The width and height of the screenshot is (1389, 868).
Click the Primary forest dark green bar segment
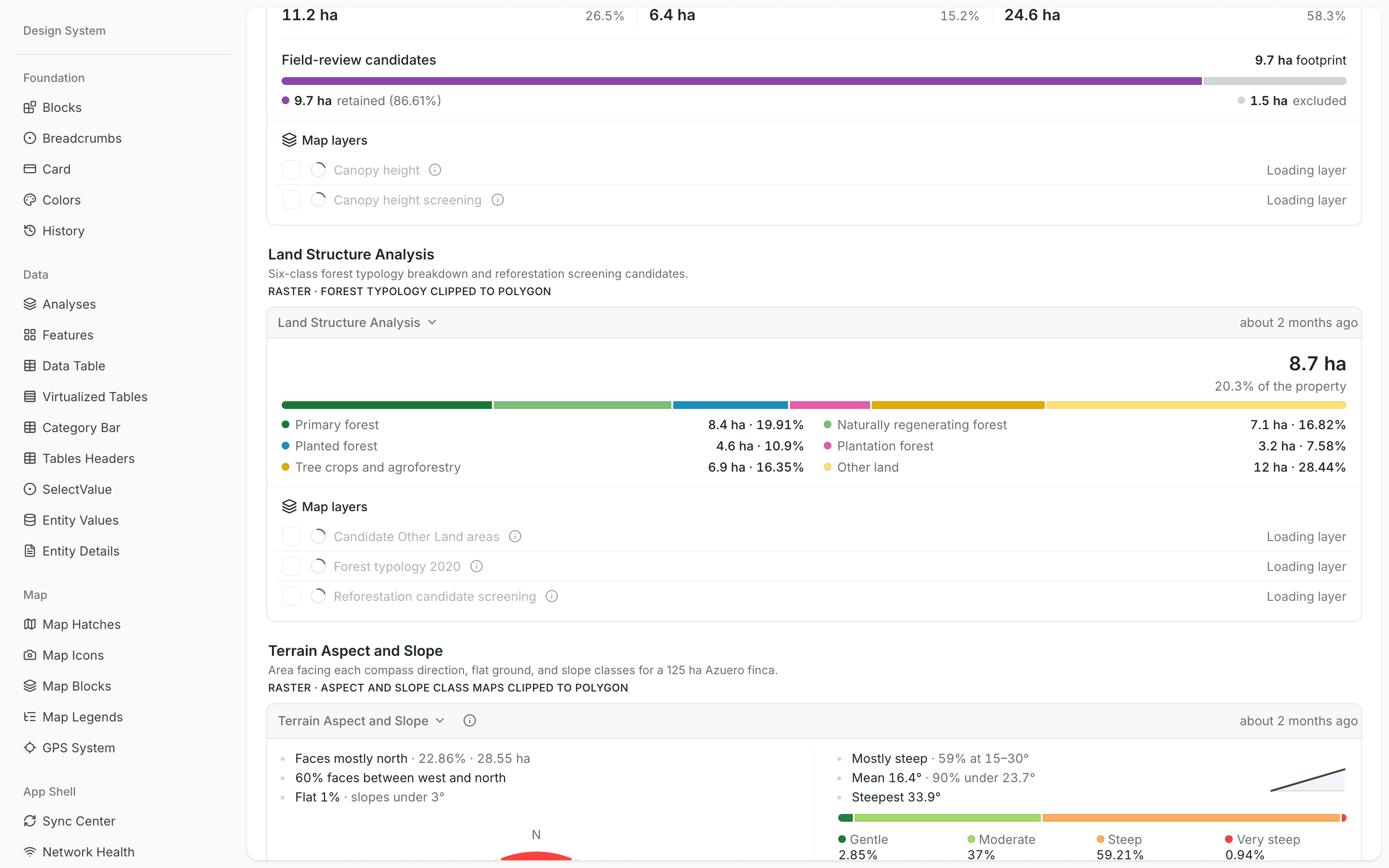click(386, 405)
